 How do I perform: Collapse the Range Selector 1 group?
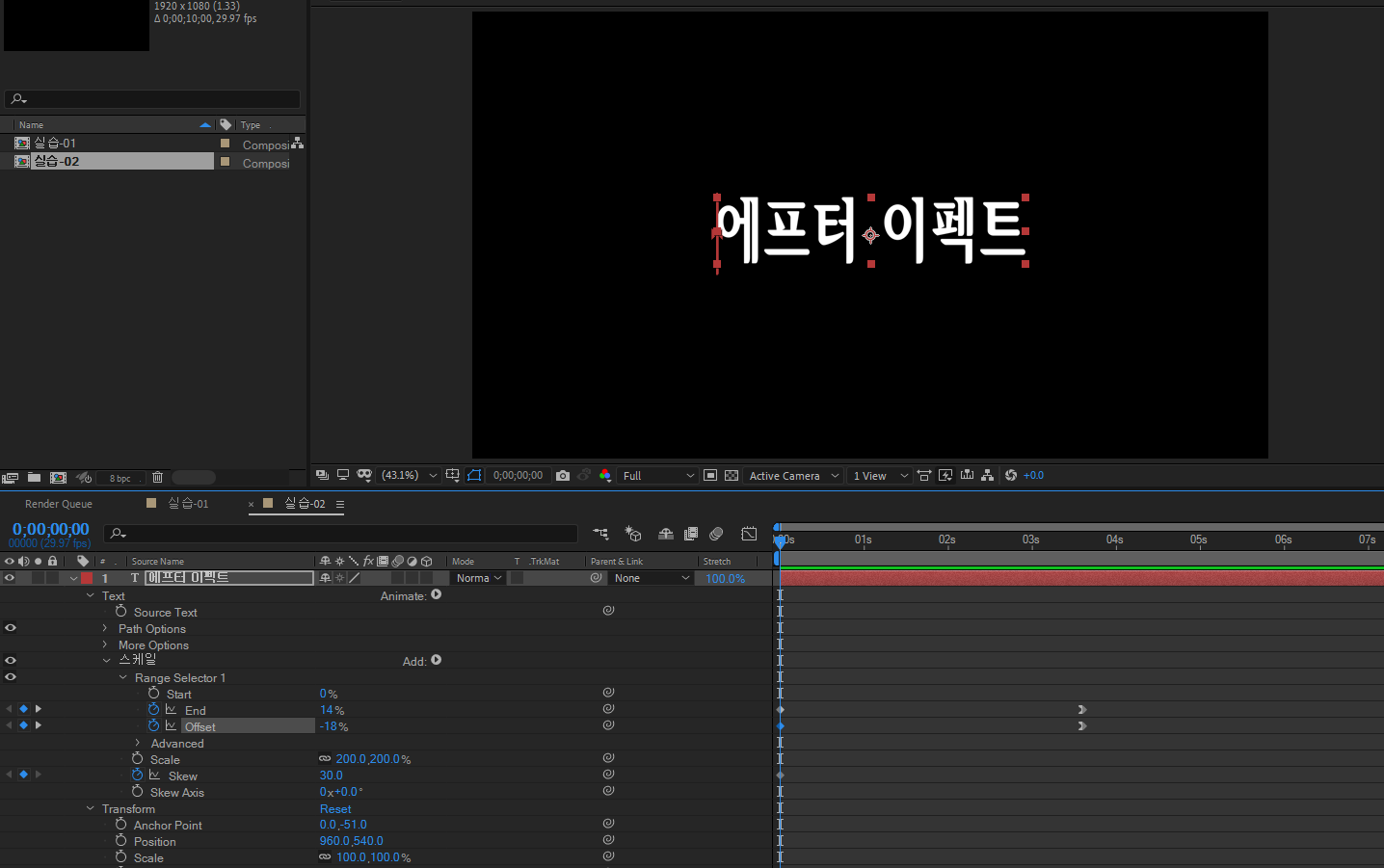[122, 677]
